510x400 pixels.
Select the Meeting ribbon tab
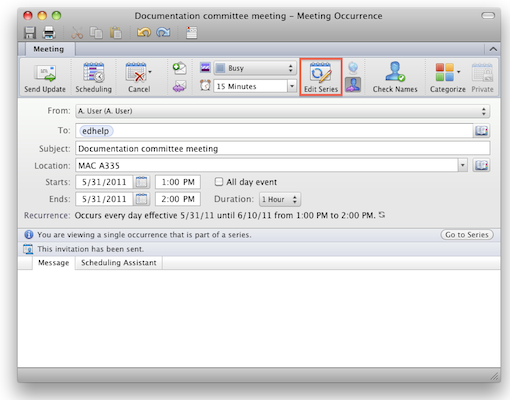click(49, 49)
